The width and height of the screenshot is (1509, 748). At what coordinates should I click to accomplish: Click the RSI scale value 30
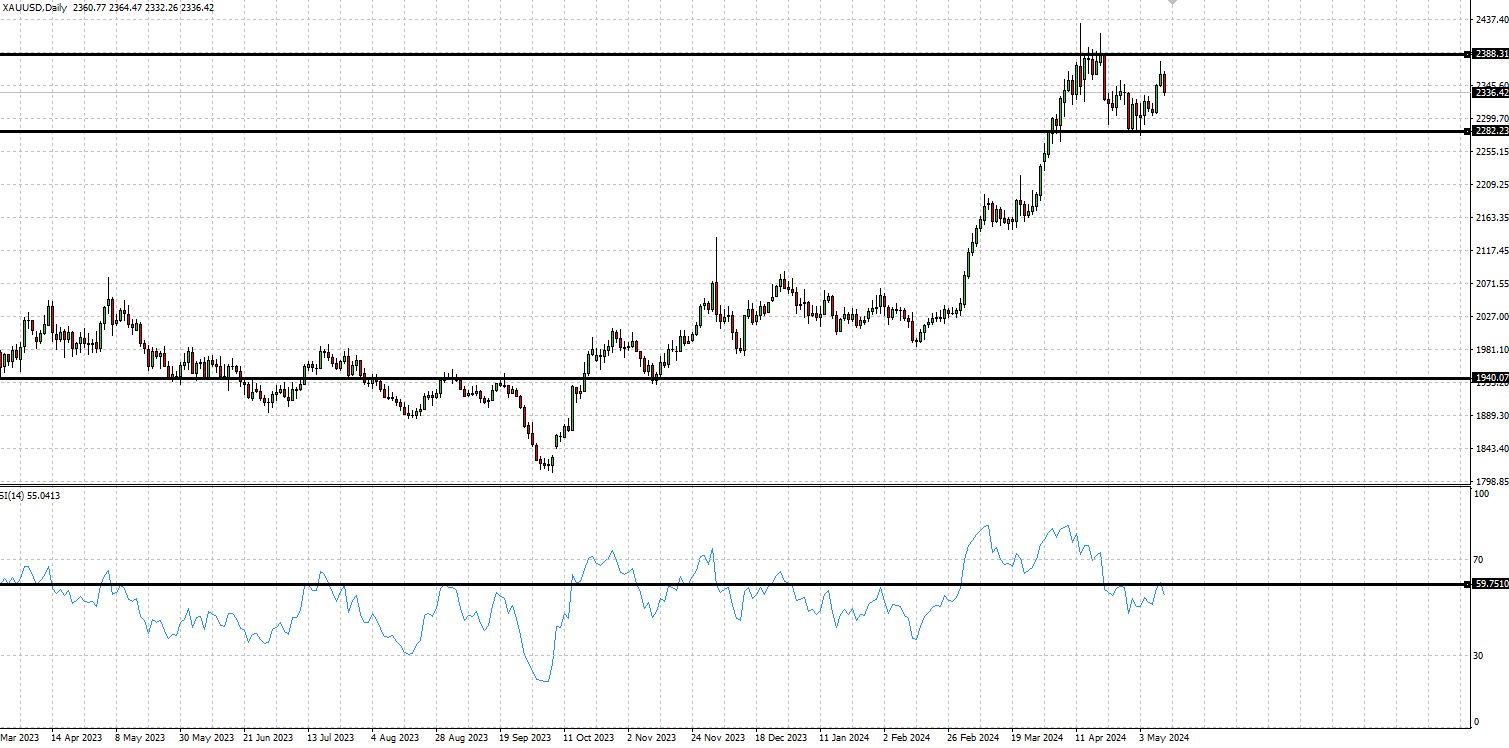click(1480, 656)
